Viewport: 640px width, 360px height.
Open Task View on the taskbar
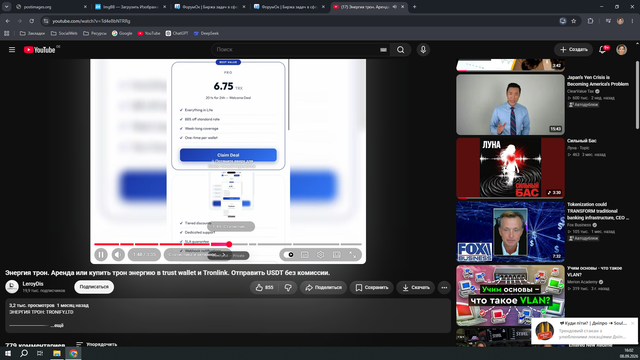[x=40, y=353]
